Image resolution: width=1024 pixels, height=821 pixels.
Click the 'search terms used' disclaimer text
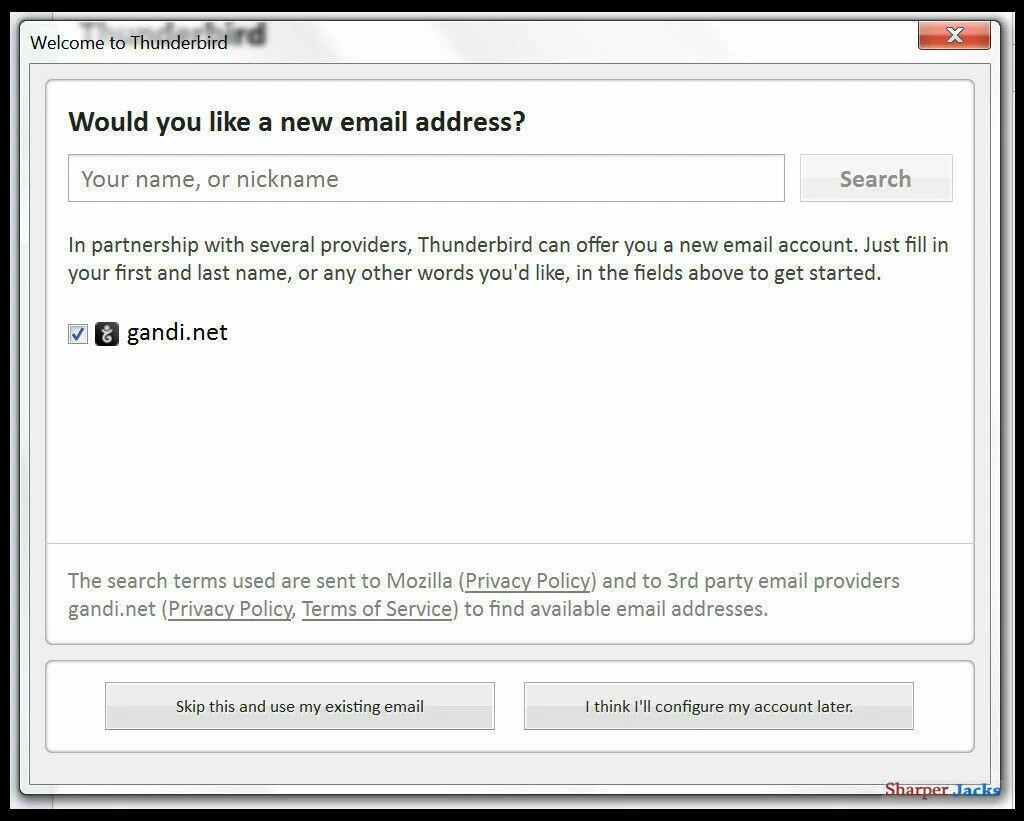pyautogui.click(x=483, y=594)
